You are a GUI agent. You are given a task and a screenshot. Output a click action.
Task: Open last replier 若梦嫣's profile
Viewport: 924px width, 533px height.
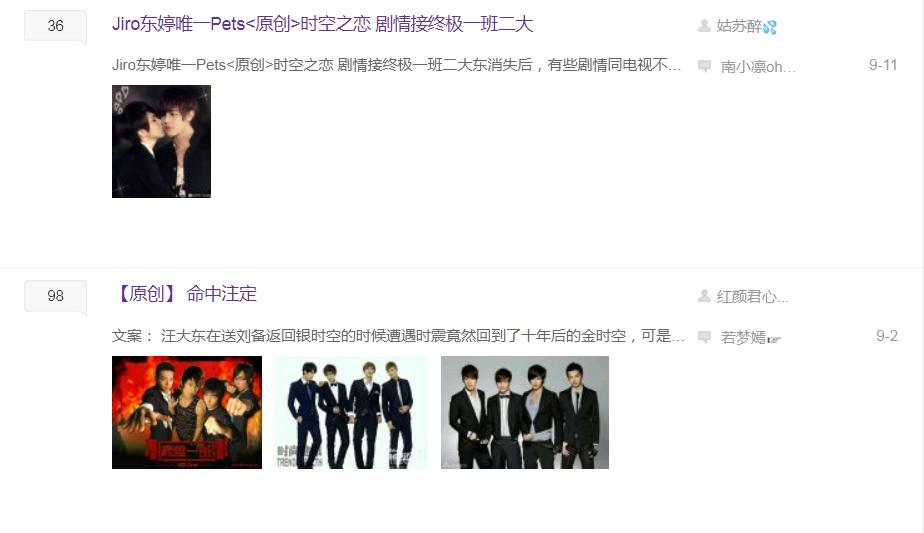click(743, 337)
